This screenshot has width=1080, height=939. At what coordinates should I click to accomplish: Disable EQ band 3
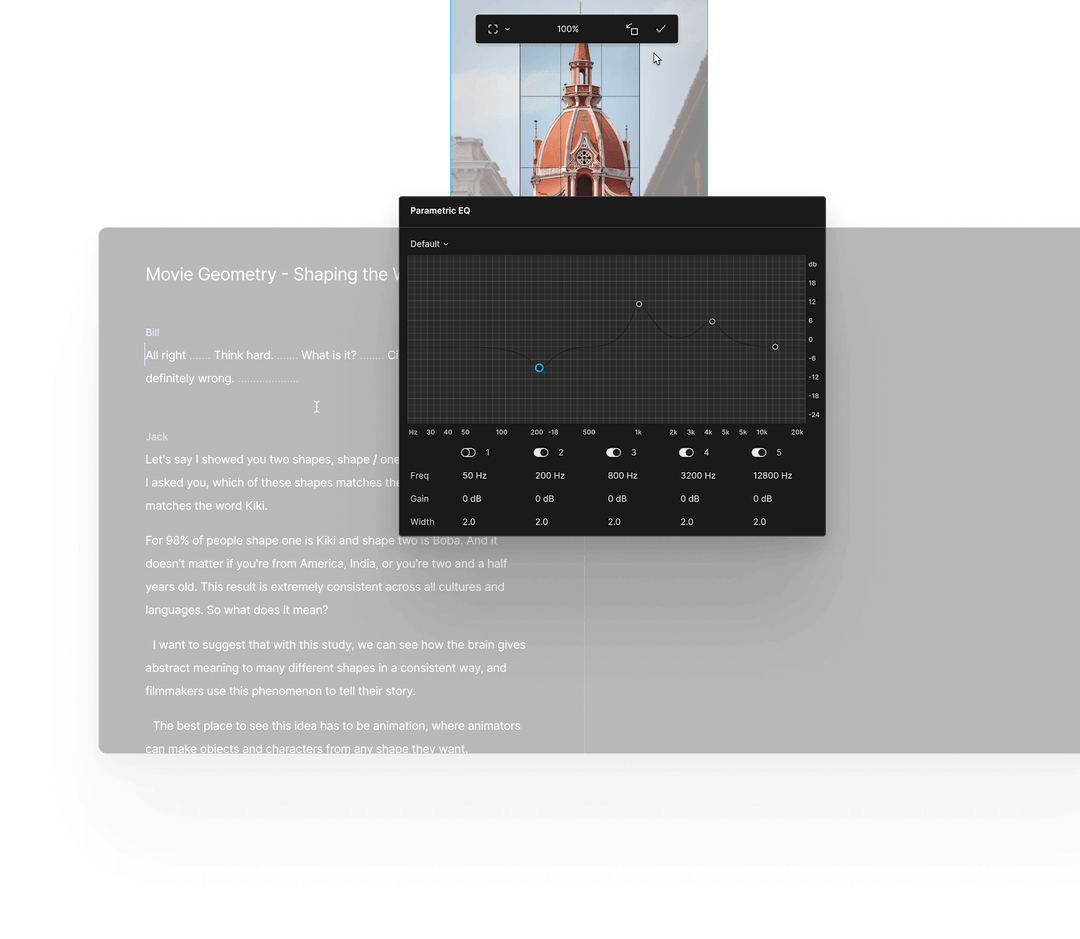613,452
